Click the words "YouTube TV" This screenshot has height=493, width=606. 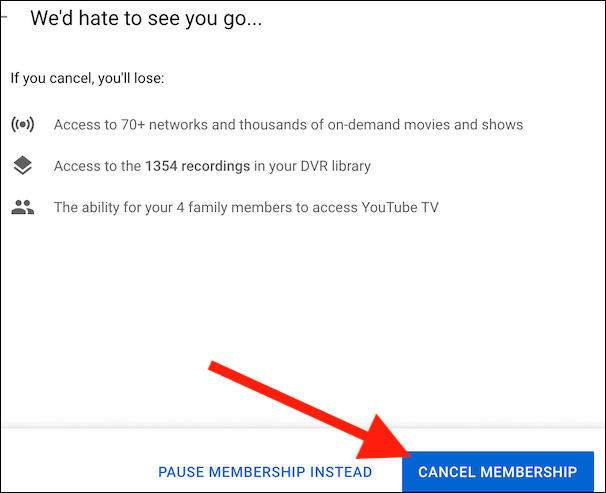pos(400,207)
